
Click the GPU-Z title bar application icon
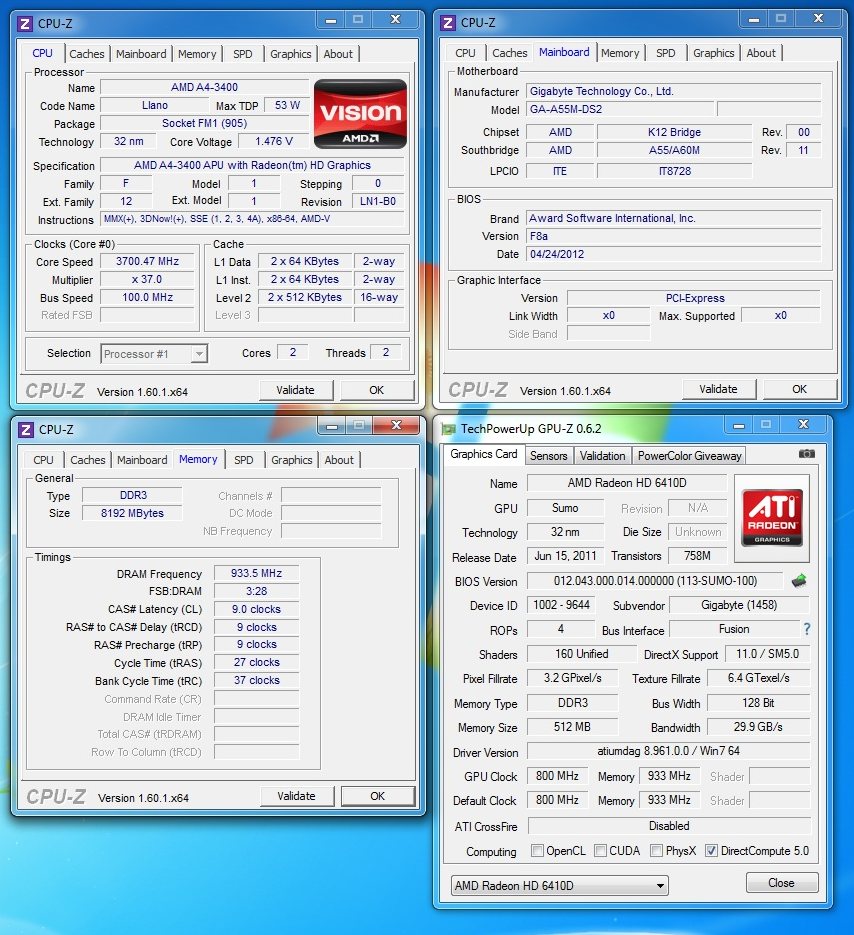[449, 429]
